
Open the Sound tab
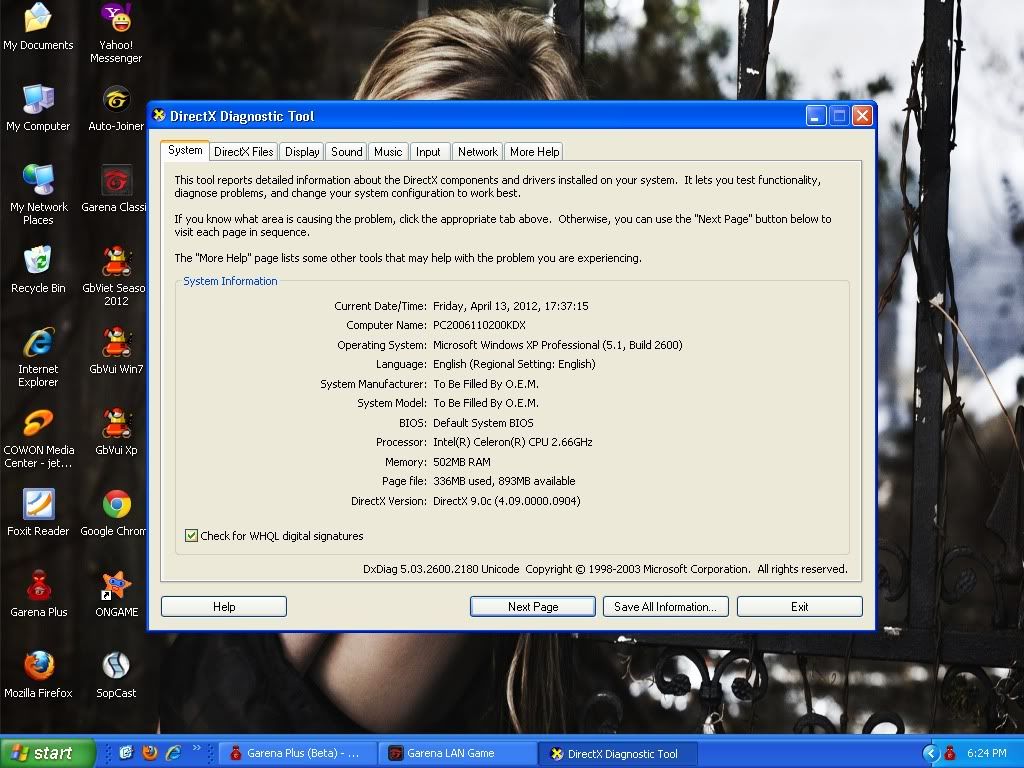346,152
